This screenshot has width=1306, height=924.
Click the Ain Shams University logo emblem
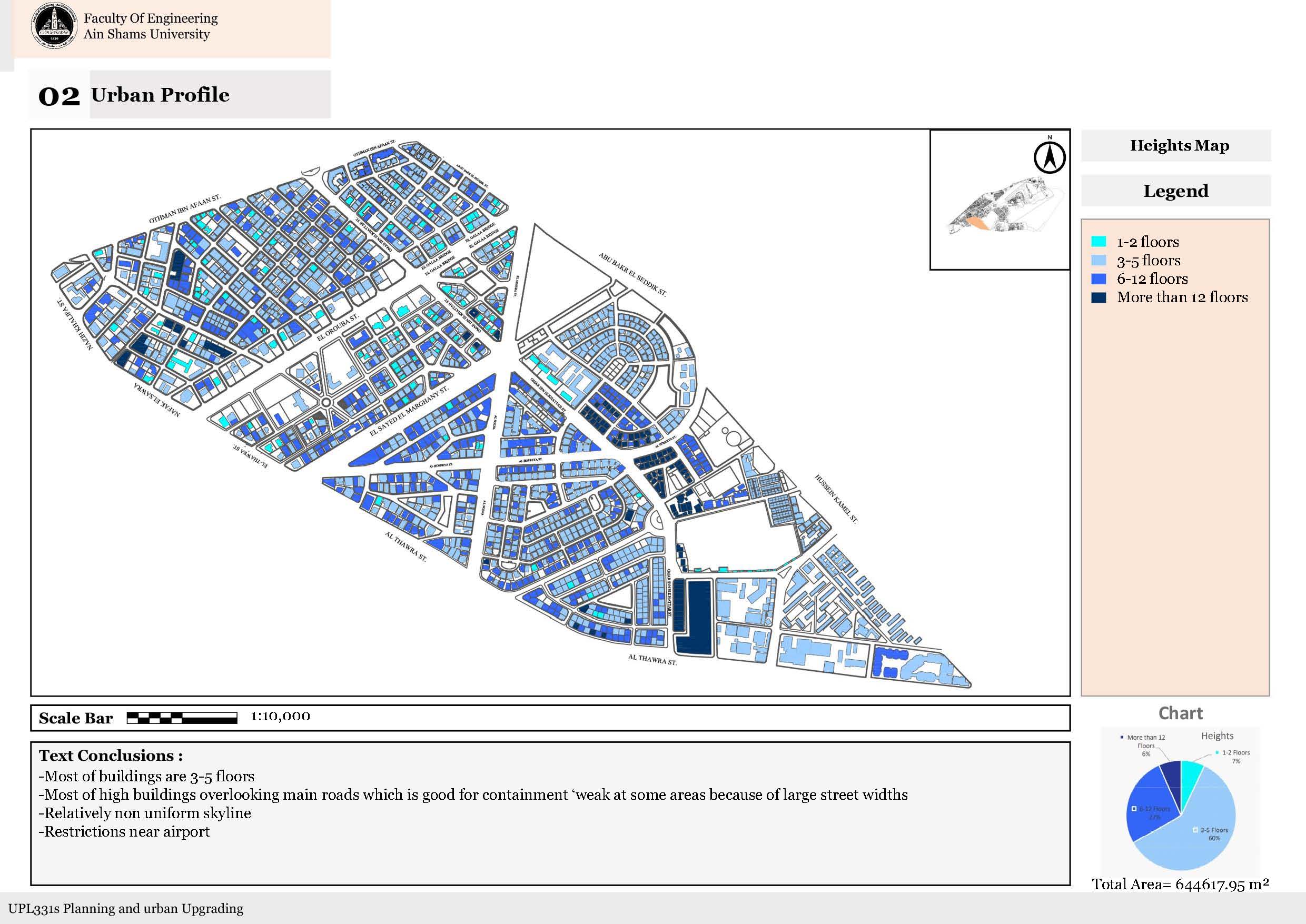(54, 27)
